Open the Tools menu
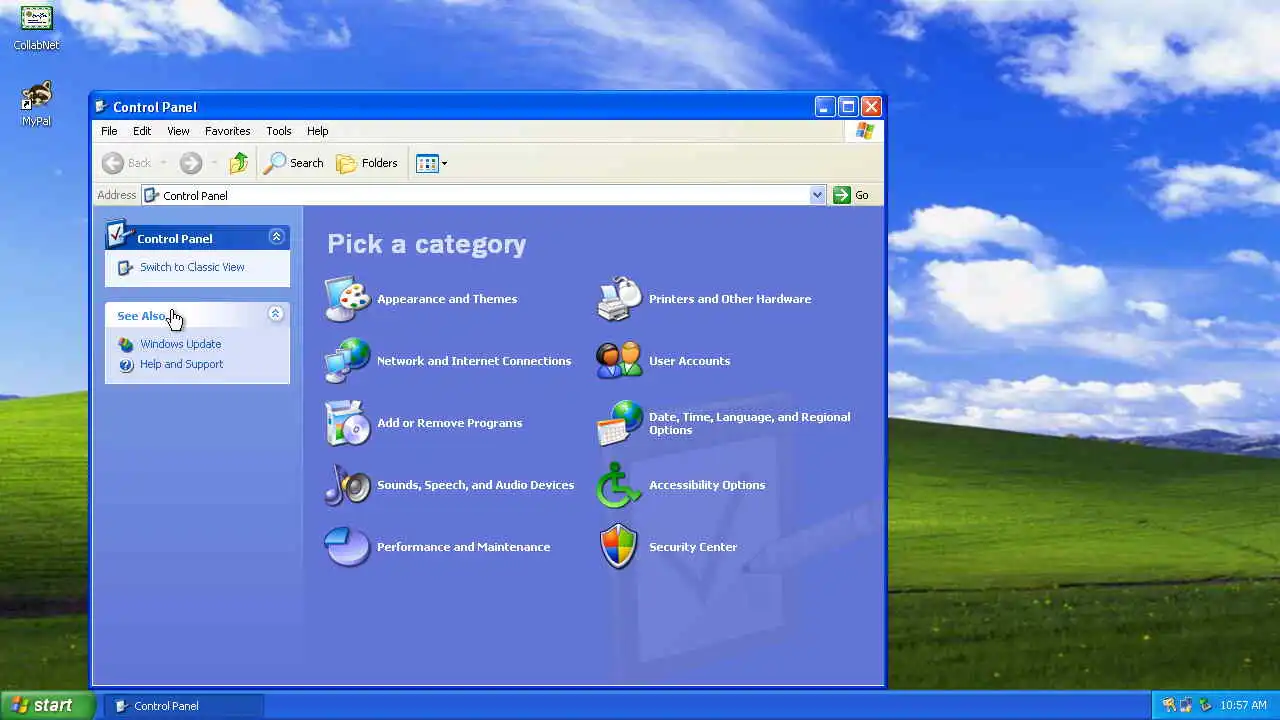Screen dimensions: 1280x720 coord(278,131)
